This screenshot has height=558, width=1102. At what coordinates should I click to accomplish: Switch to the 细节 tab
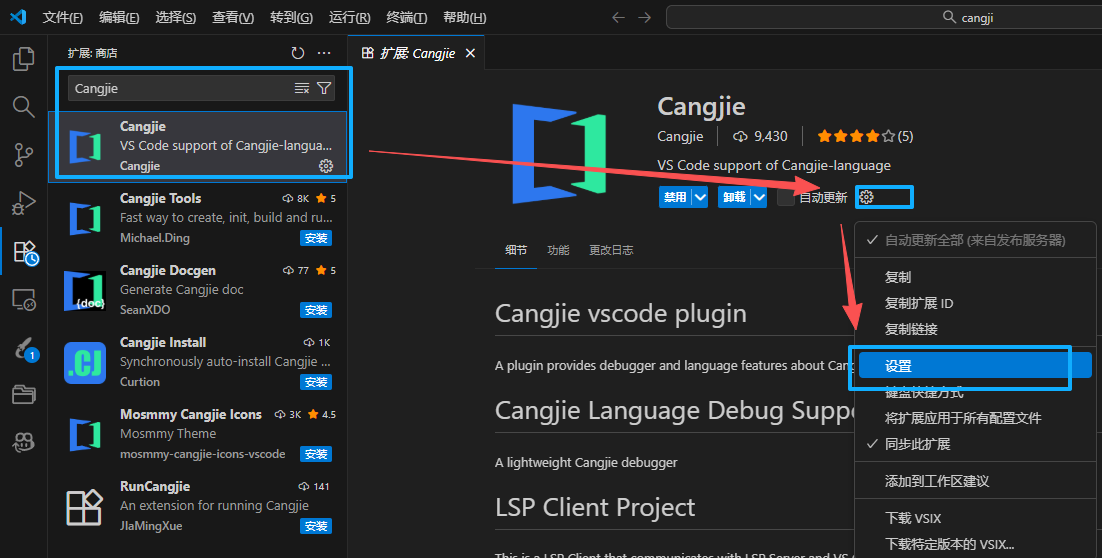(516, 250)
